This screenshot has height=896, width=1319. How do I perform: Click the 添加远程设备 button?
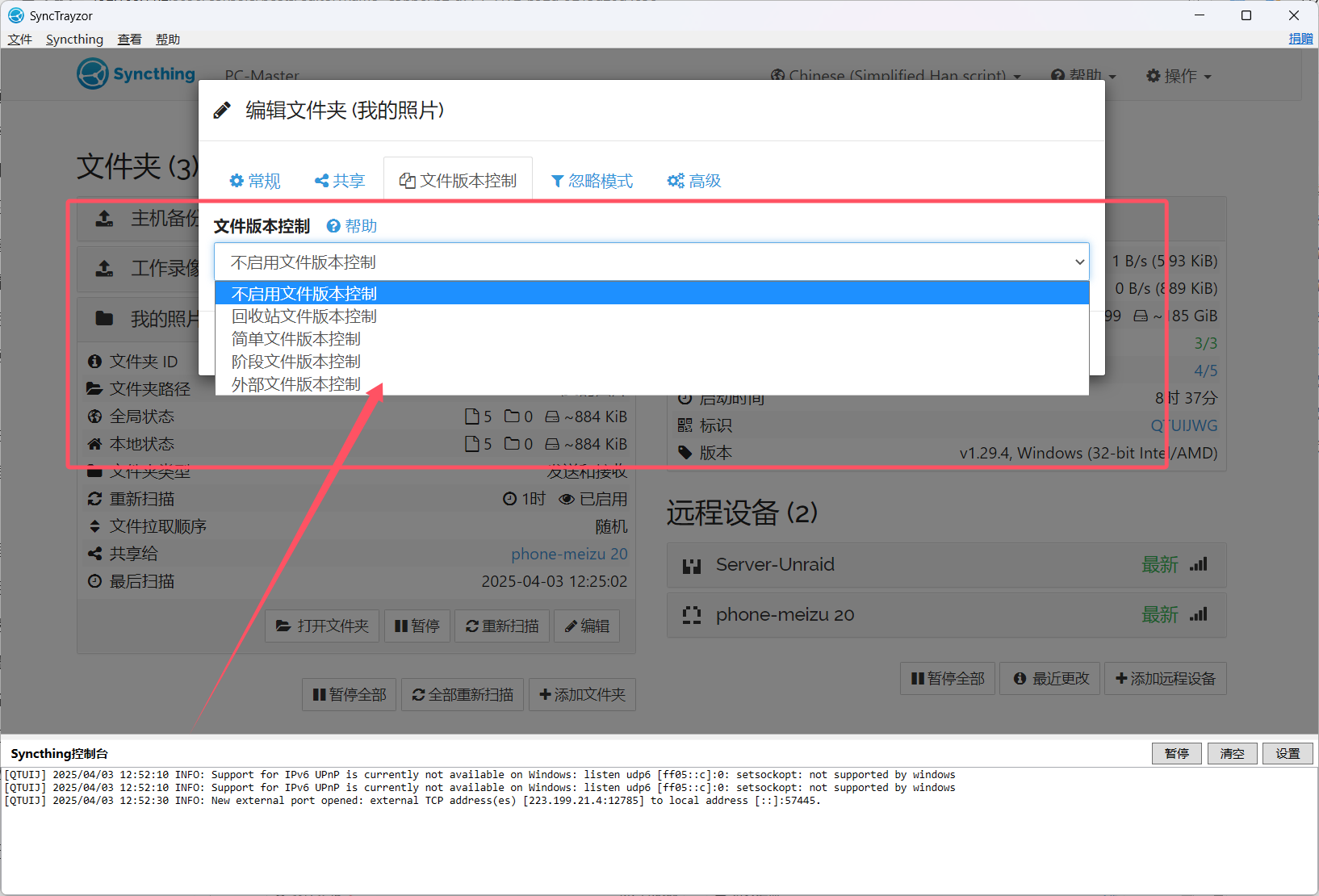[1165, 679]
